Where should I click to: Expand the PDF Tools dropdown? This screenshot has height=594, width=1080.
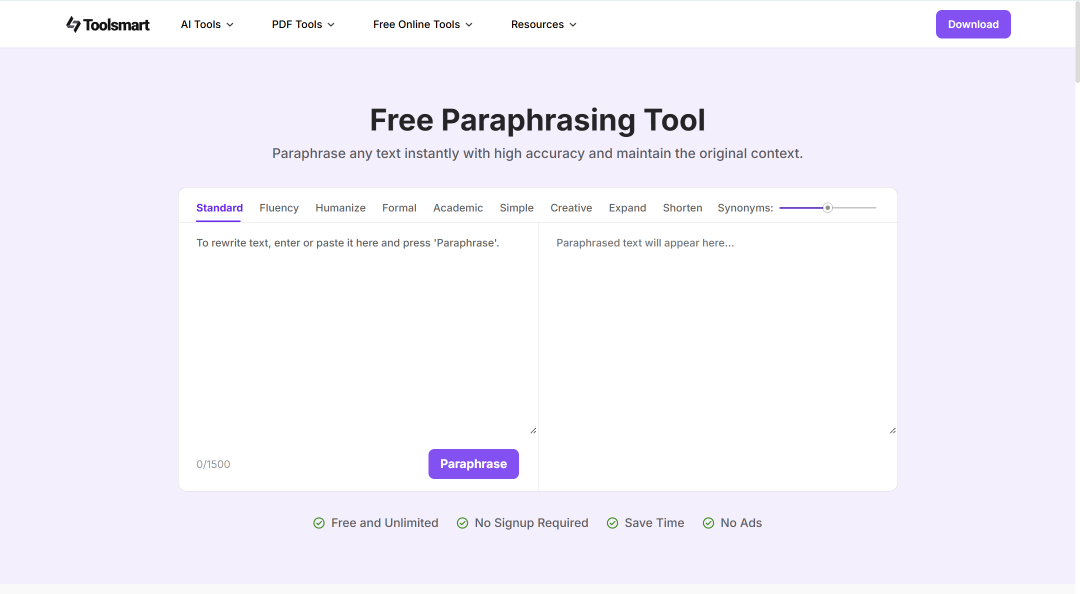click(x=303, y=24)
